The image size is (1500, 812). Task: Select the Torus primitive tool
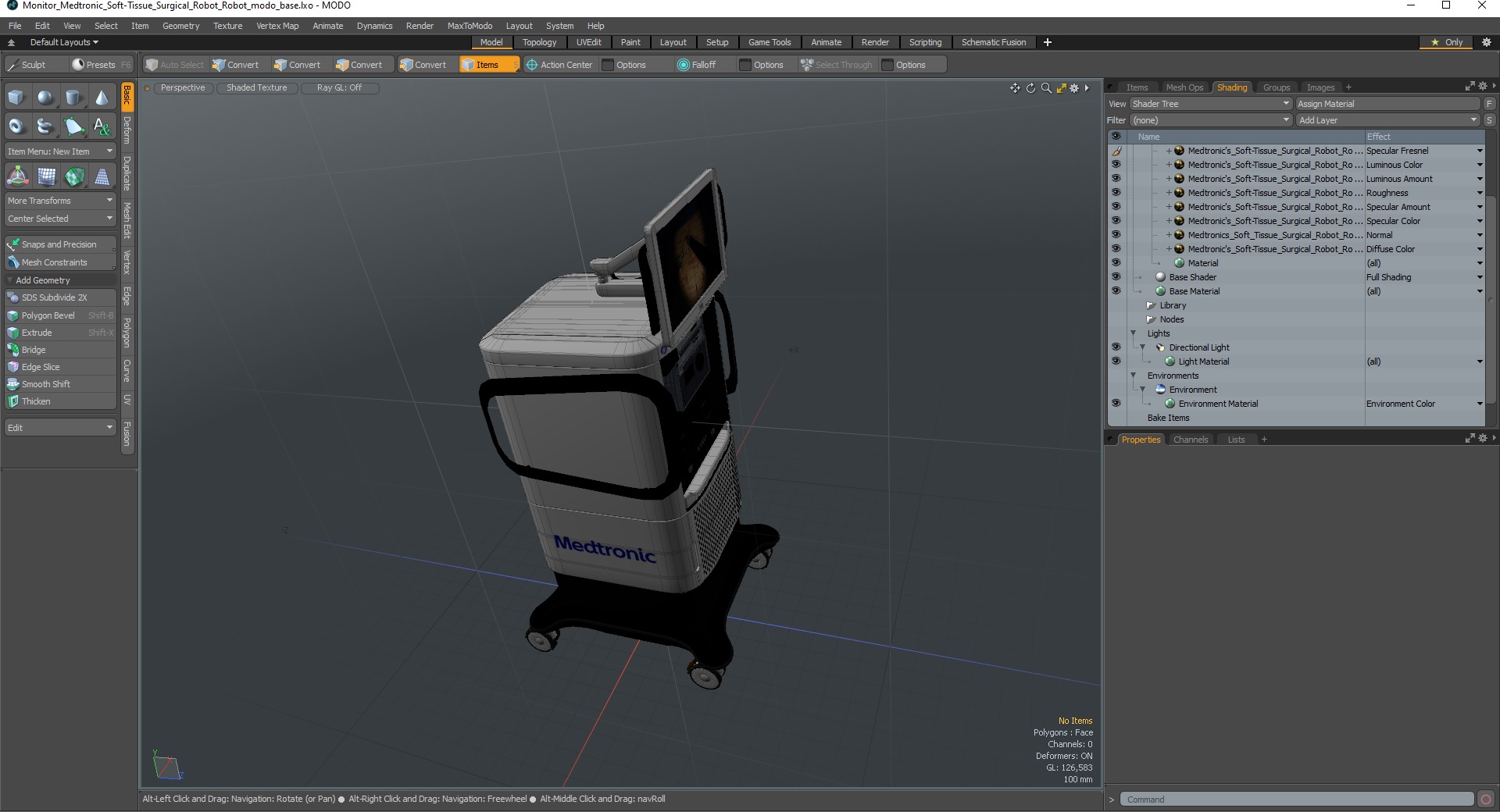[x=16, y=126]
